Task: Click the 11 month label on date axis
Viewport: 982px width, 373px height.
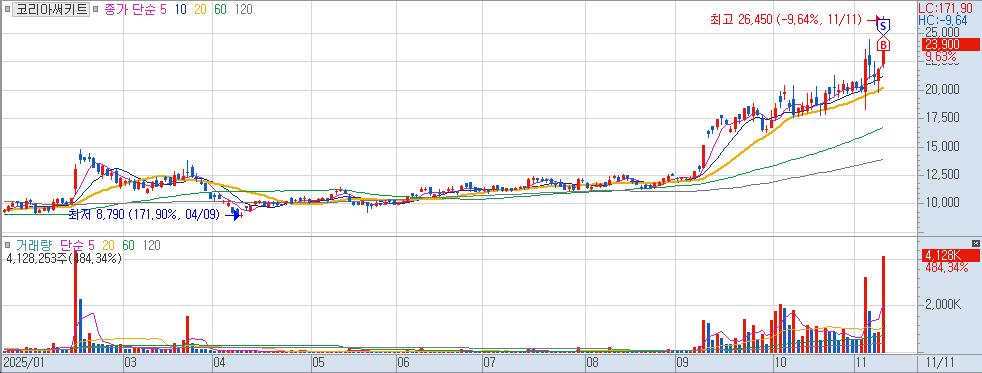Action: coord(861,363)
